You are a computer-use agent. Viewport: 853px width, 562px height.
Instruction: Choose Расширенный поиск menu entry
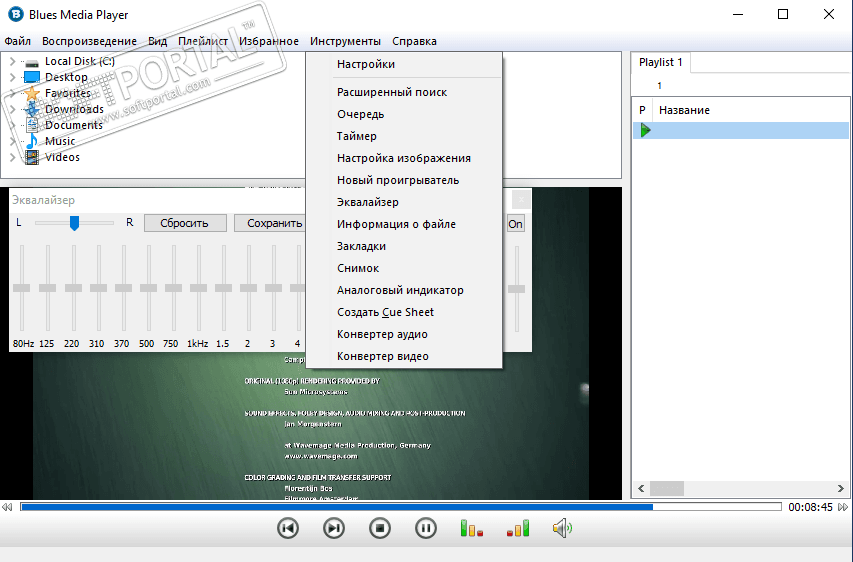(404, 92)
